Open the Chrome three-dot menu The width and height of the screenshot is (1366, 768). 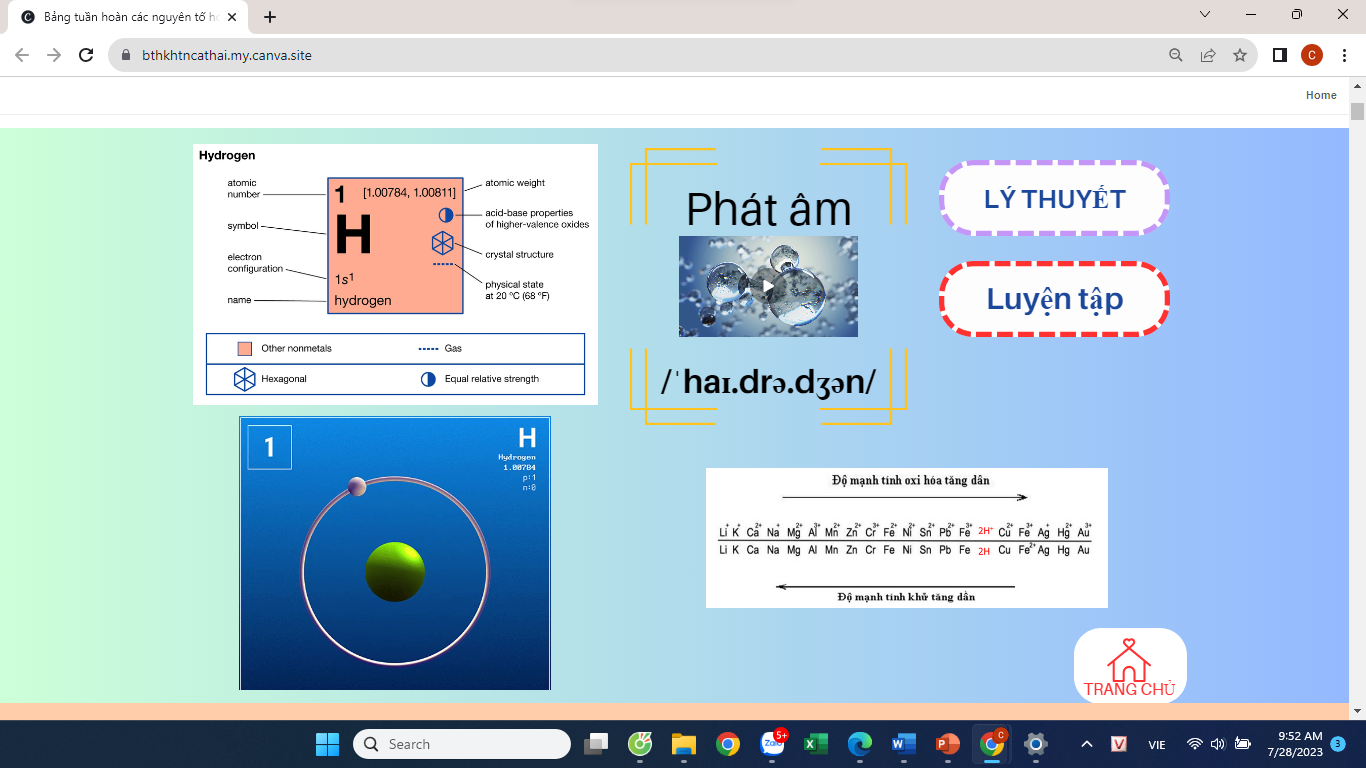click(x=1344, y=55)
